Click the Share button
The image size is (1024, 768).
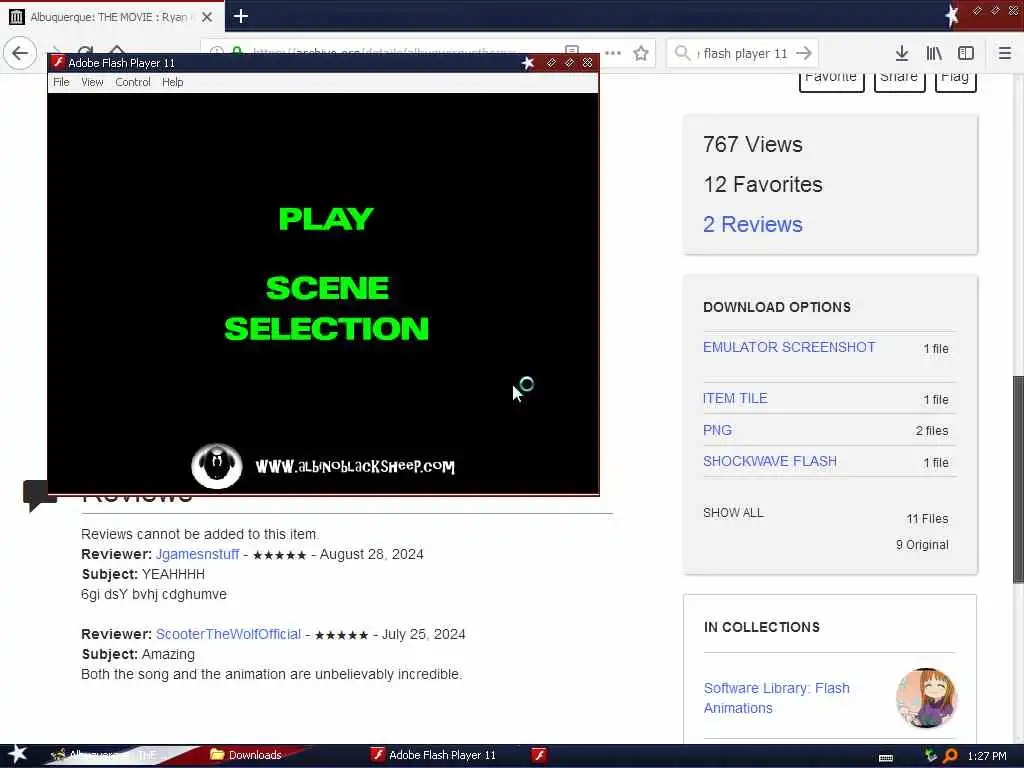[x=899, y=81]
